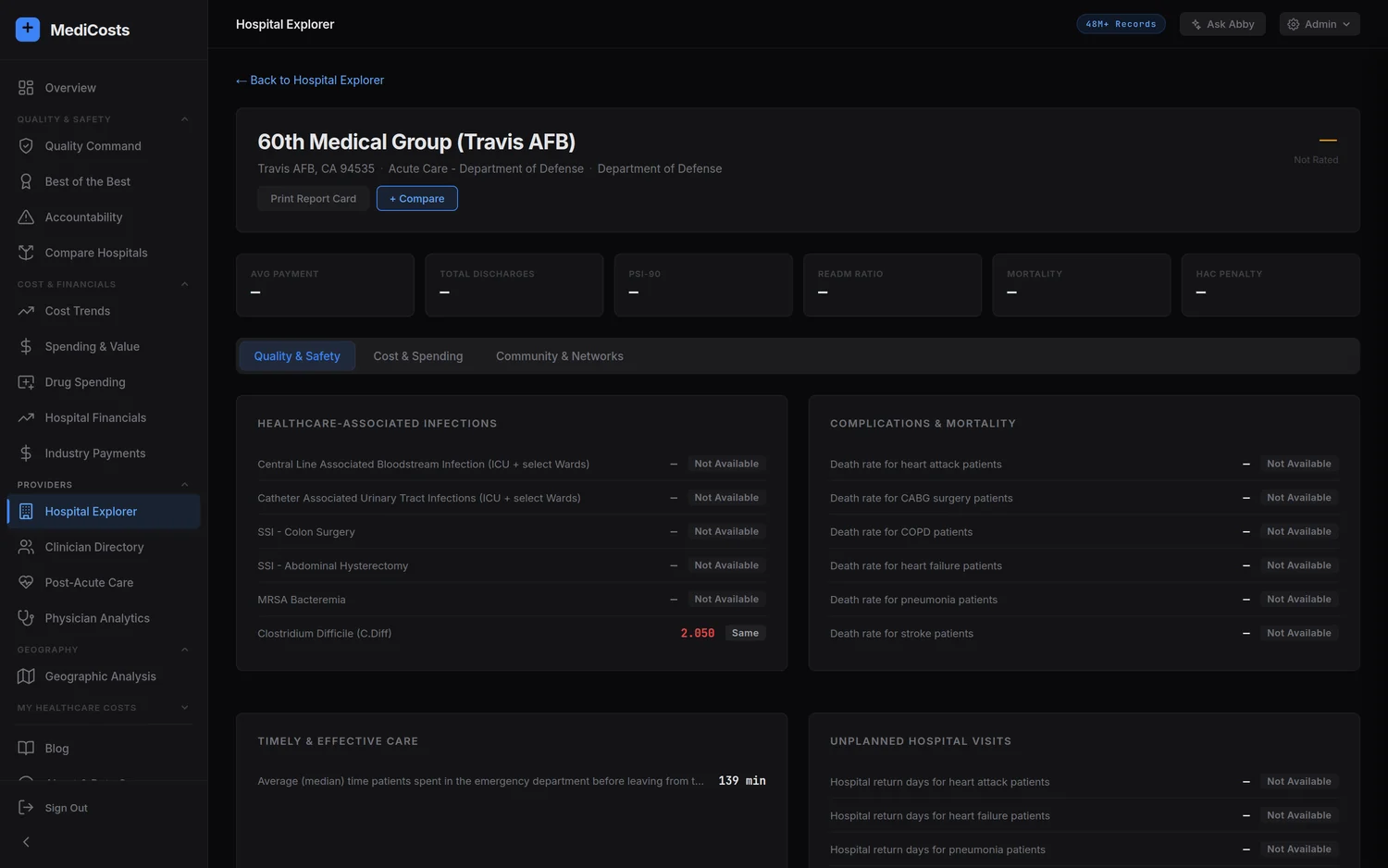Click the Compare Hospitals icon
1388x868 pixels.
26,253
